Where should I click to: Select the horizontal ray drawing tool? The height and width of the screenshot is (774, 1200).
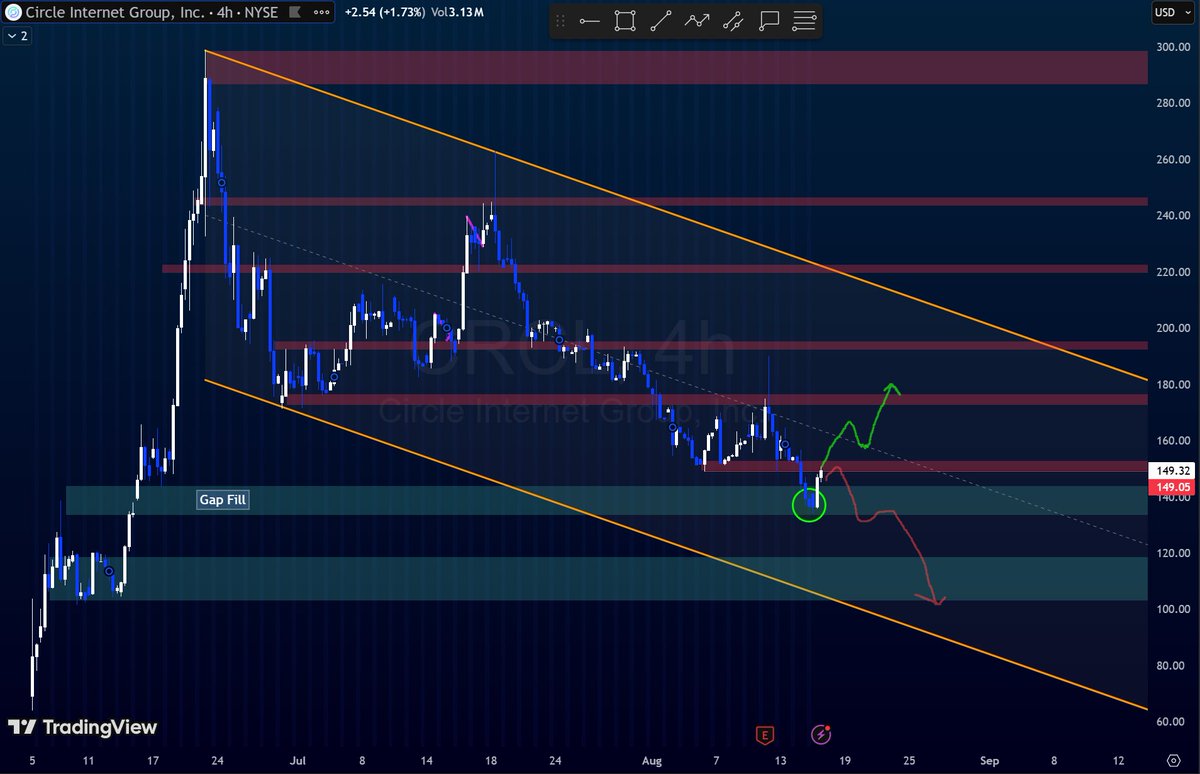coord(589,21)
